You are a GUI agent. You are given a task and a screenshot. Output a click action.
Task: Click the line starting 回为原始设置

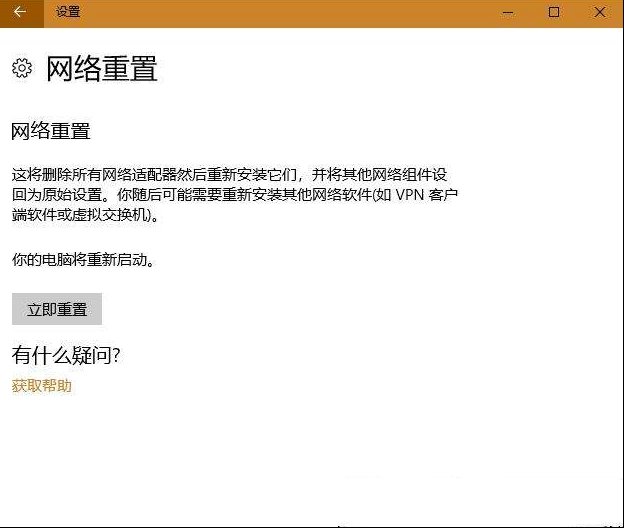[235, 195]
